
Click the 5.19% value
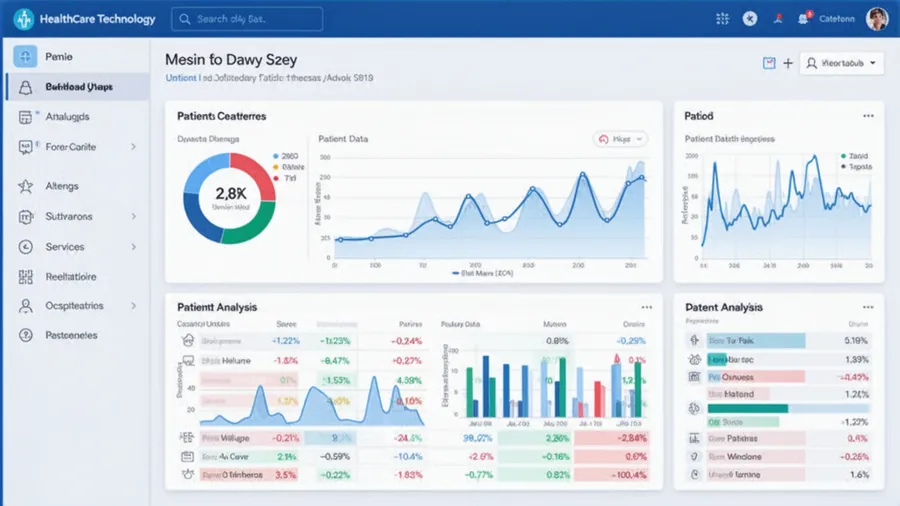[x=856, y=341]
